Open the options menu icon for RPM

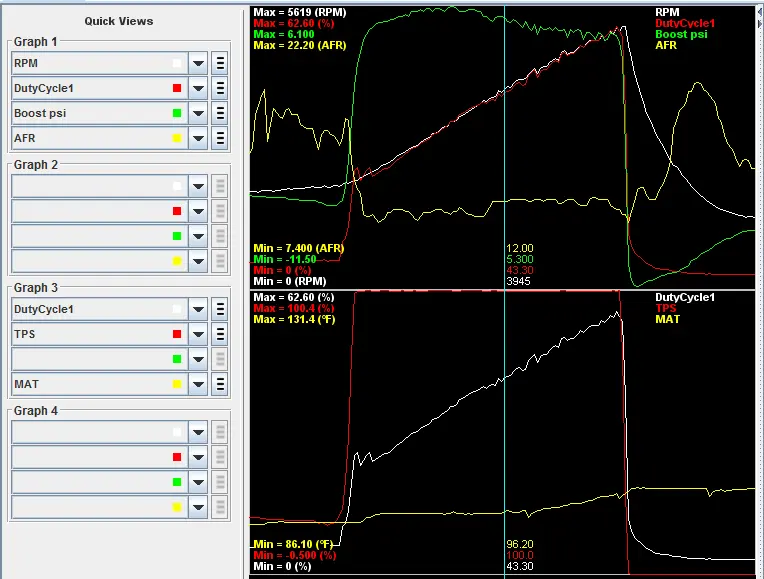[220, 63]
